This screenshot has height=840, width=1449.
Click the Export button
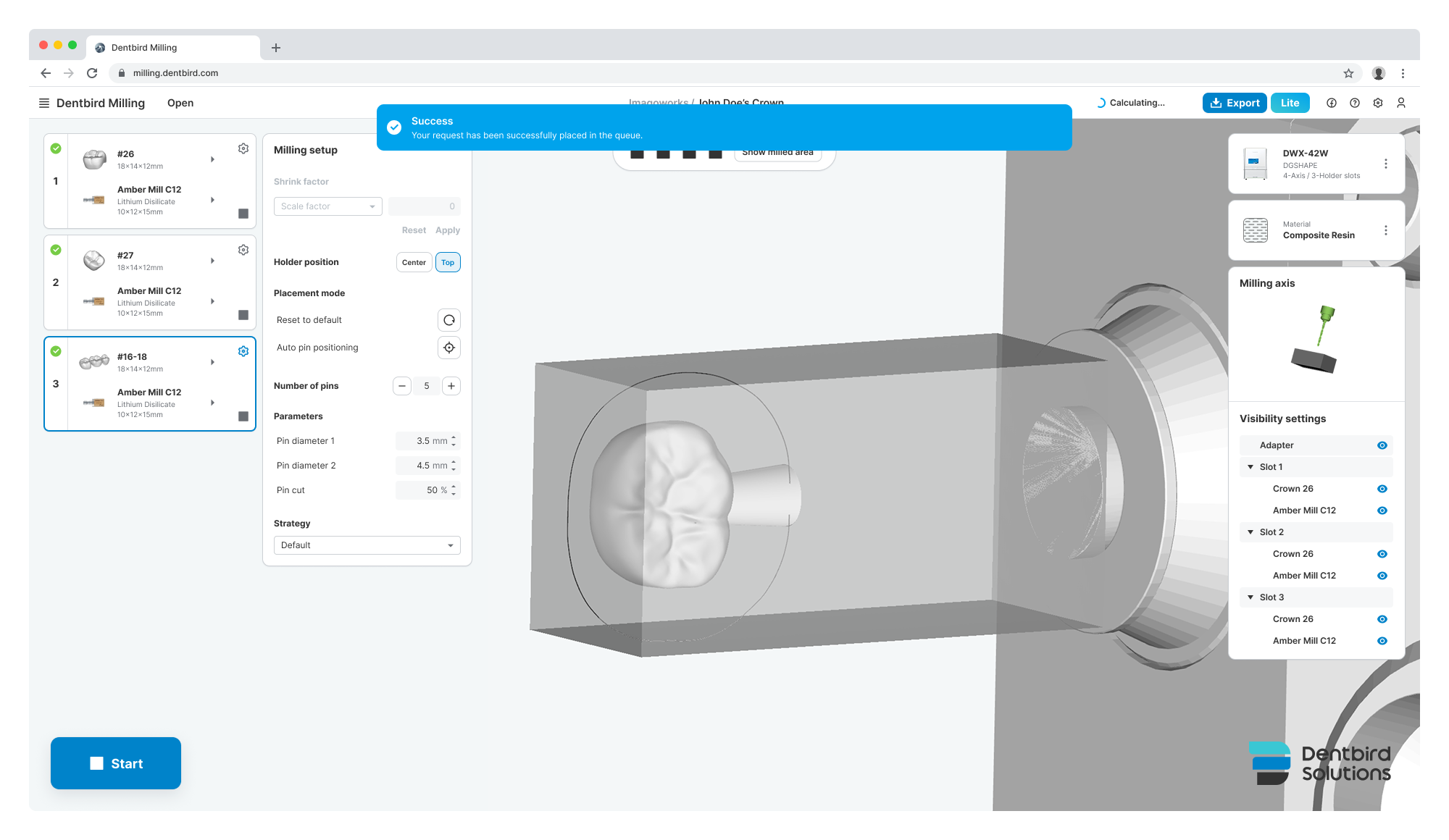point(1235,103)
